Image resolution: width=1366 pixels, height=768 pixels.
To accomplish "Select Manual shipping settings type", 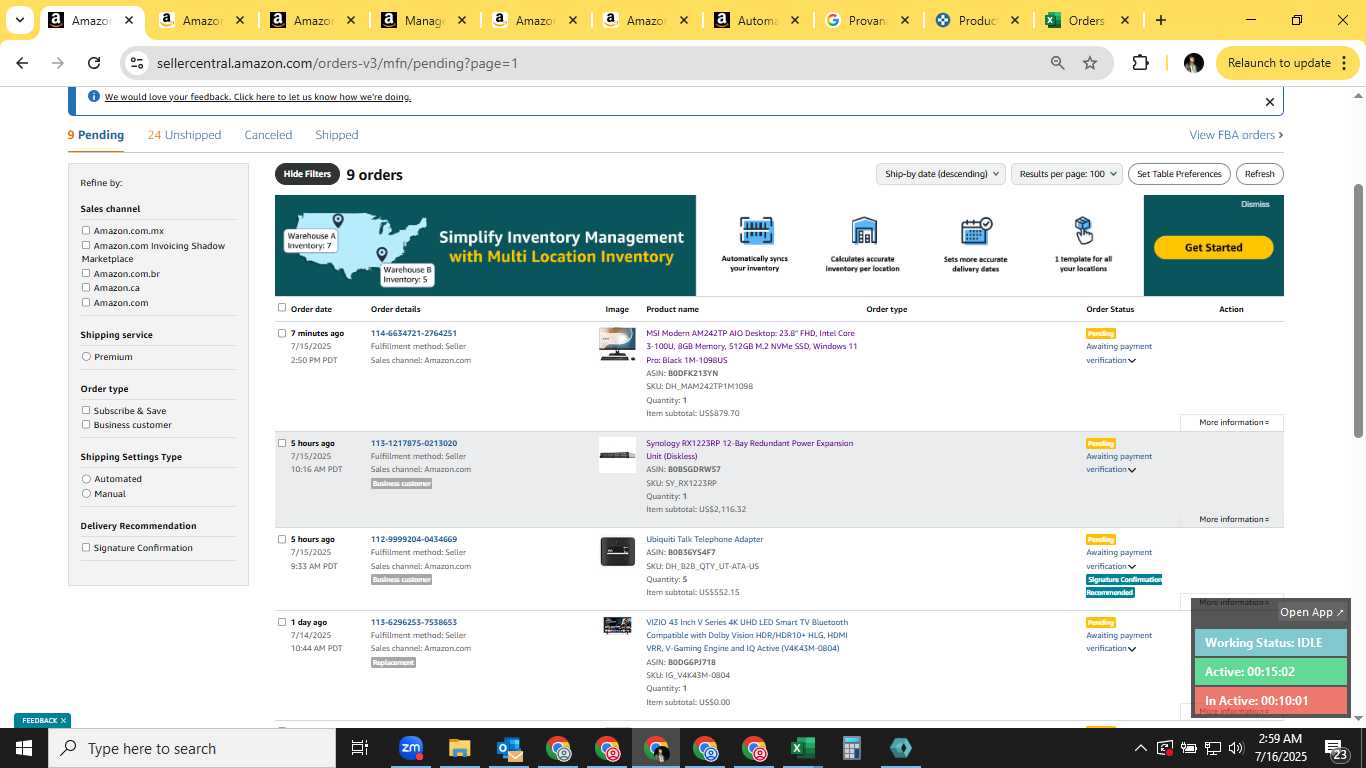I will click(86, 493).
